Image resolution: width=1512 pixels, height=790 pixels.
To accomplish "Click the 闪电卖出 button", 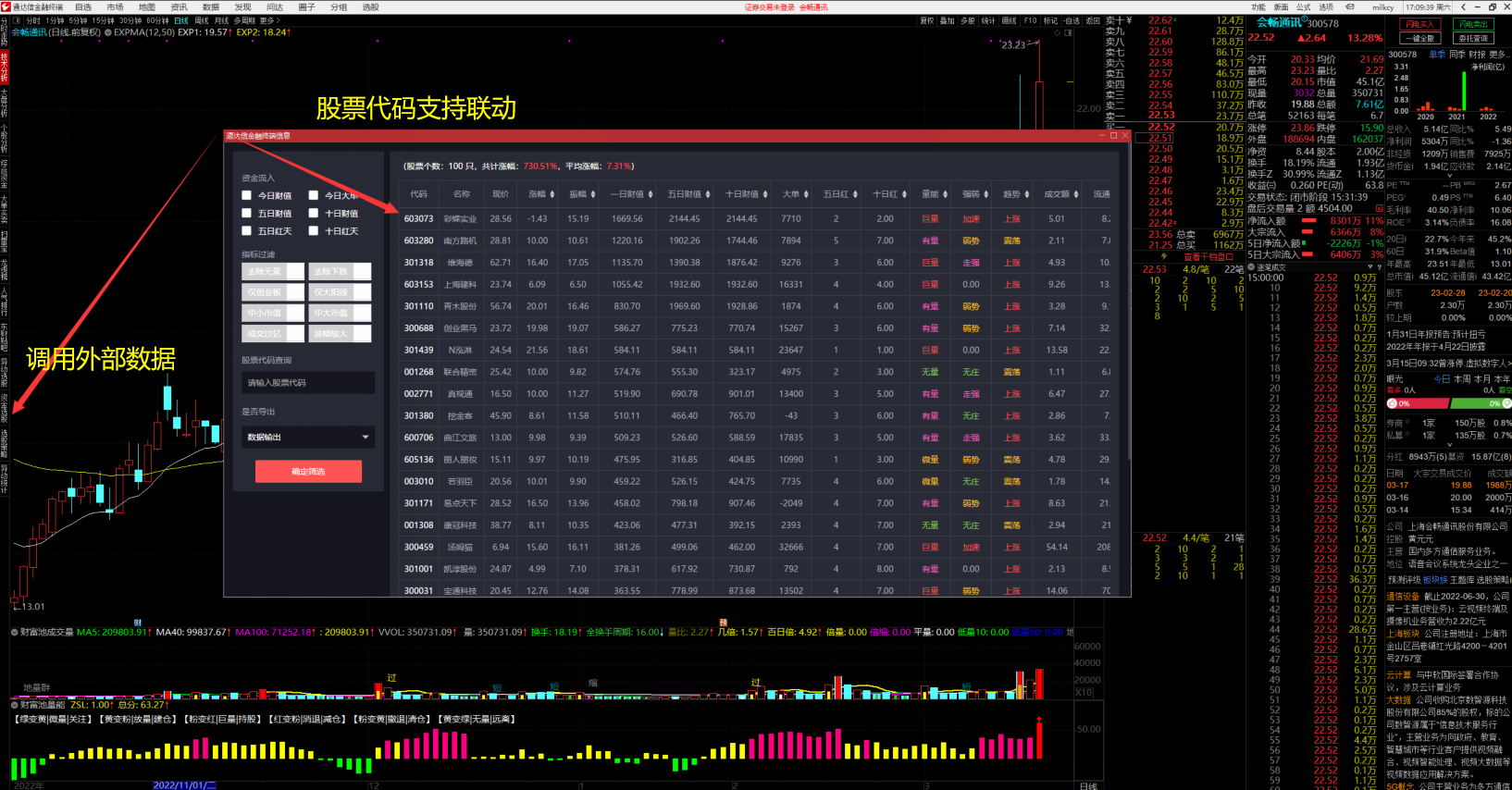I will 1473,25.
